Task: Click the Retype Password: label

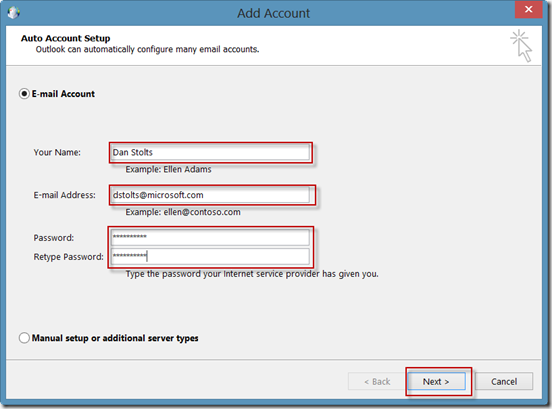Action: click(x=69, y=257)
